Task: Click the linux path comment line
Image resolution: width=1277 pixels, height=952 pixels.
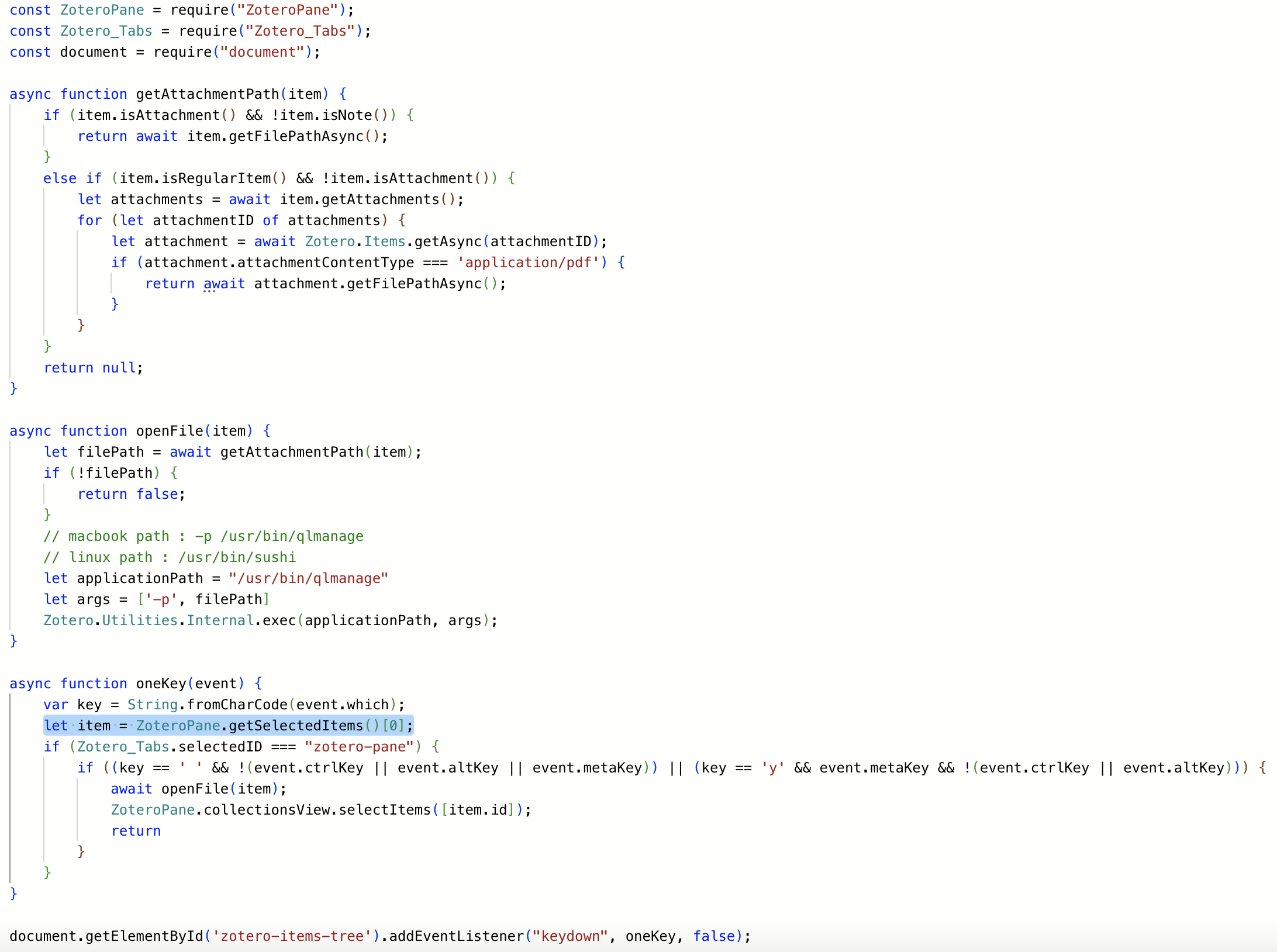Action: pos(170,557)
